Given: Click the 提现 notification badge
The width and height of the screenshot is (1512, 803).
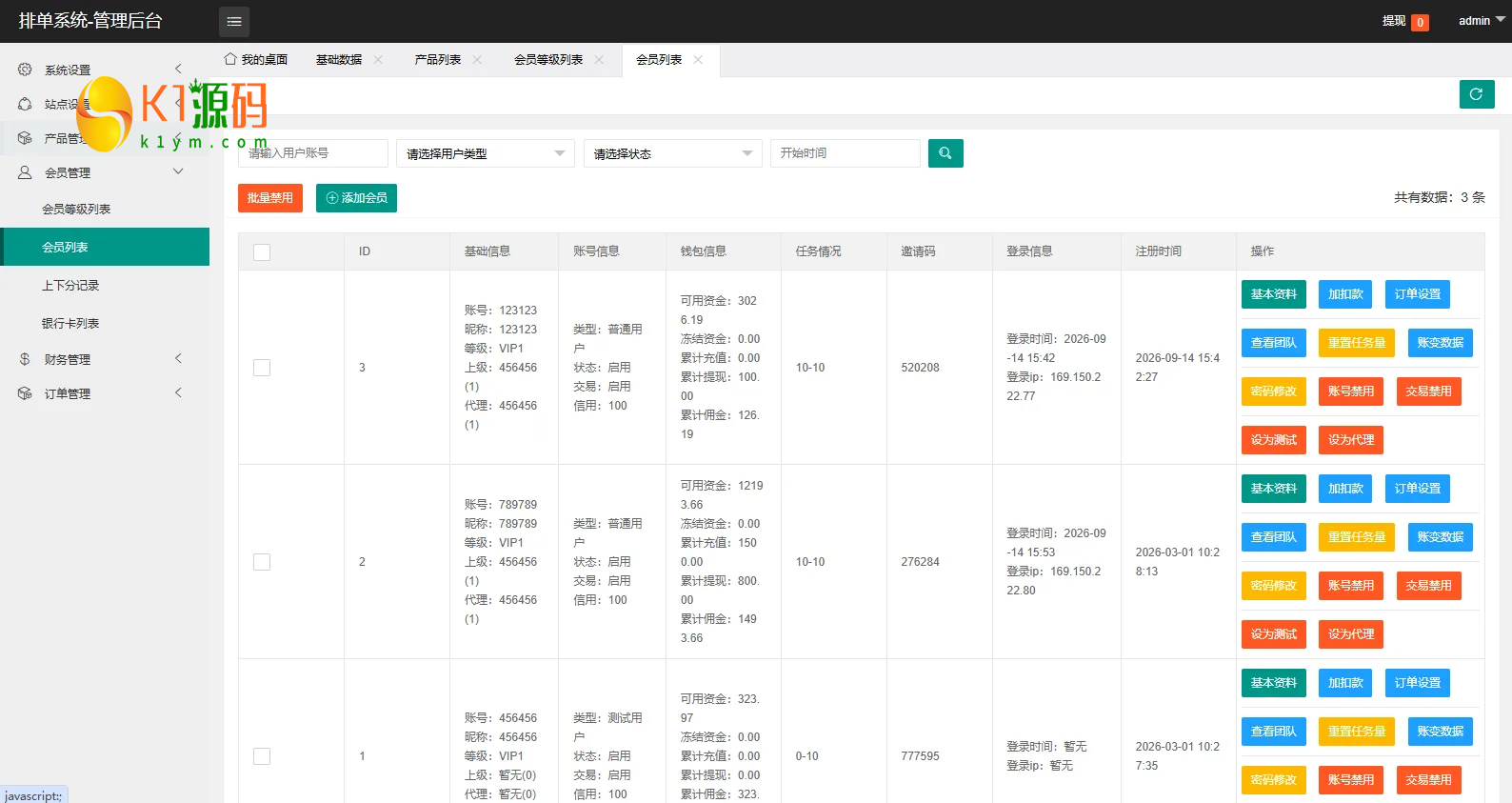Looking at the screenshot, I should tap(1420, 22).
